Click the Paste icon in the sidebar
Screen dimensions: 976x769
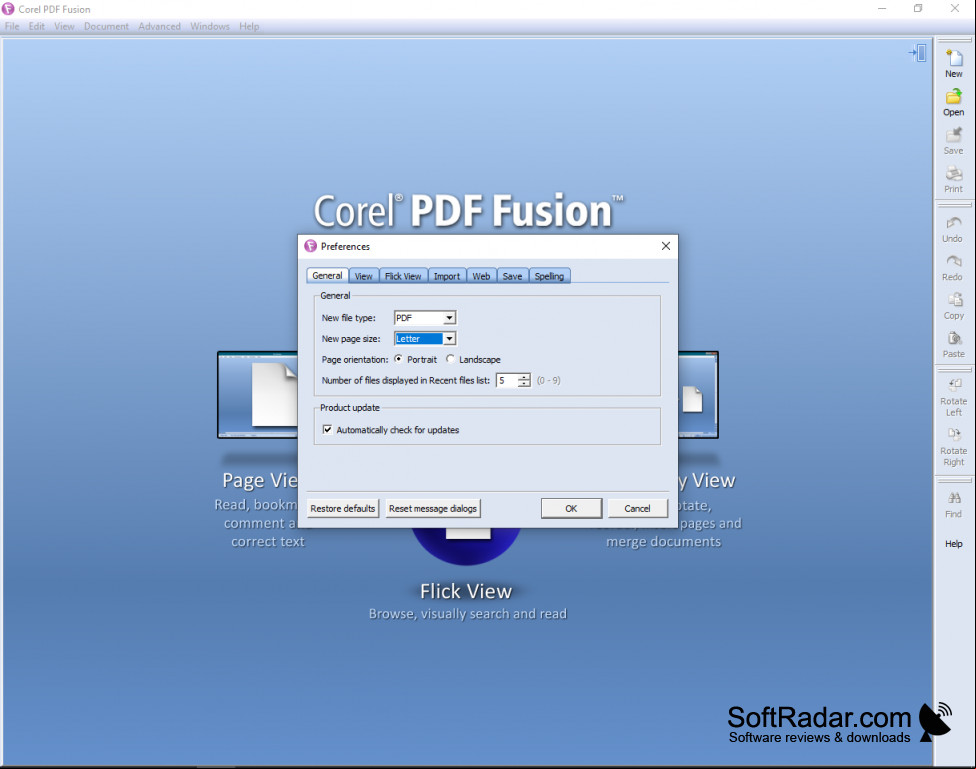click(954, 338)
